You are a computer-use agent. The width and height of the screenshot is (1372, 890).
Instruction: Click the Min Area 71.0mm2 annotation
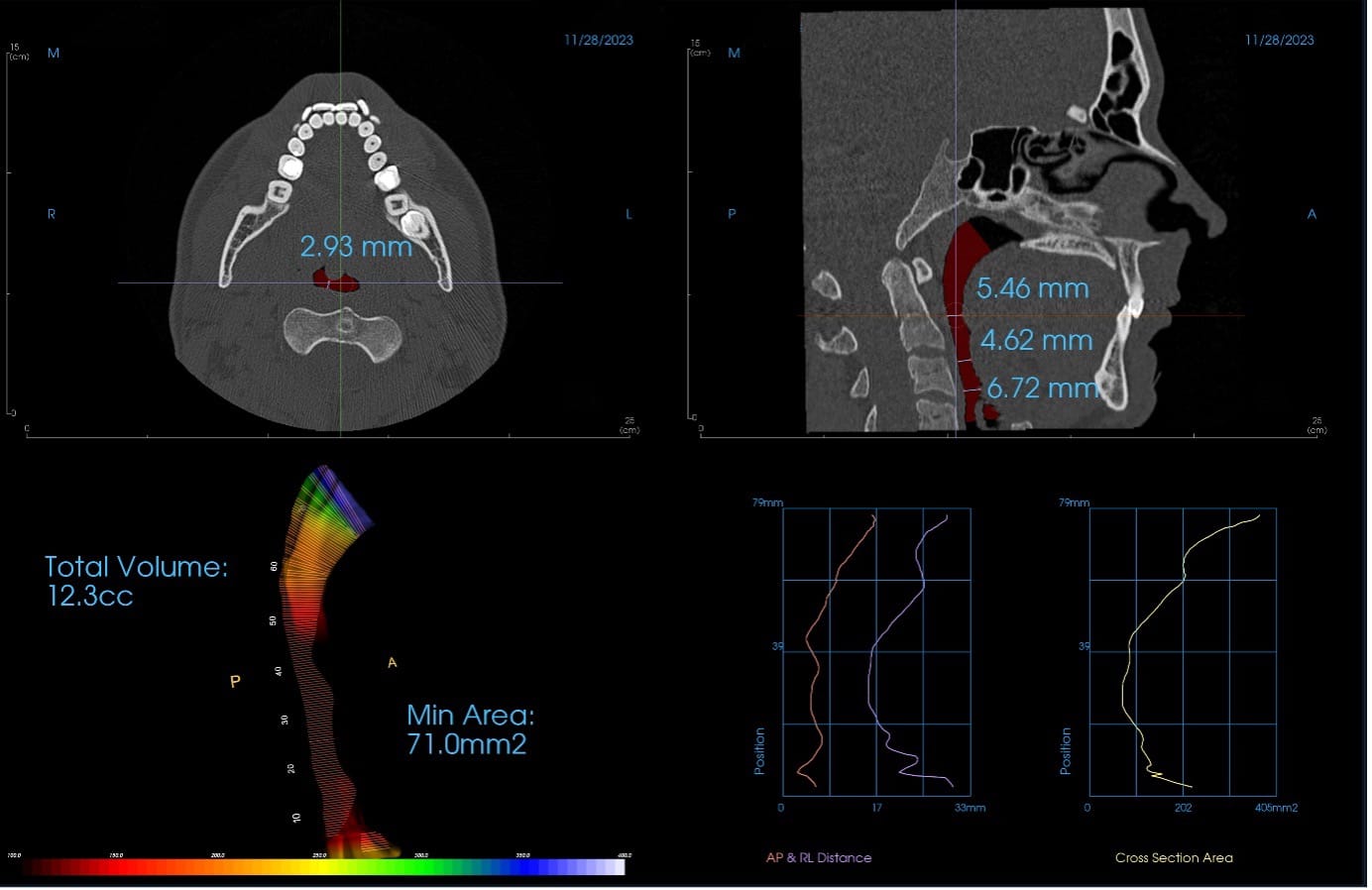(x=470, y=728)
